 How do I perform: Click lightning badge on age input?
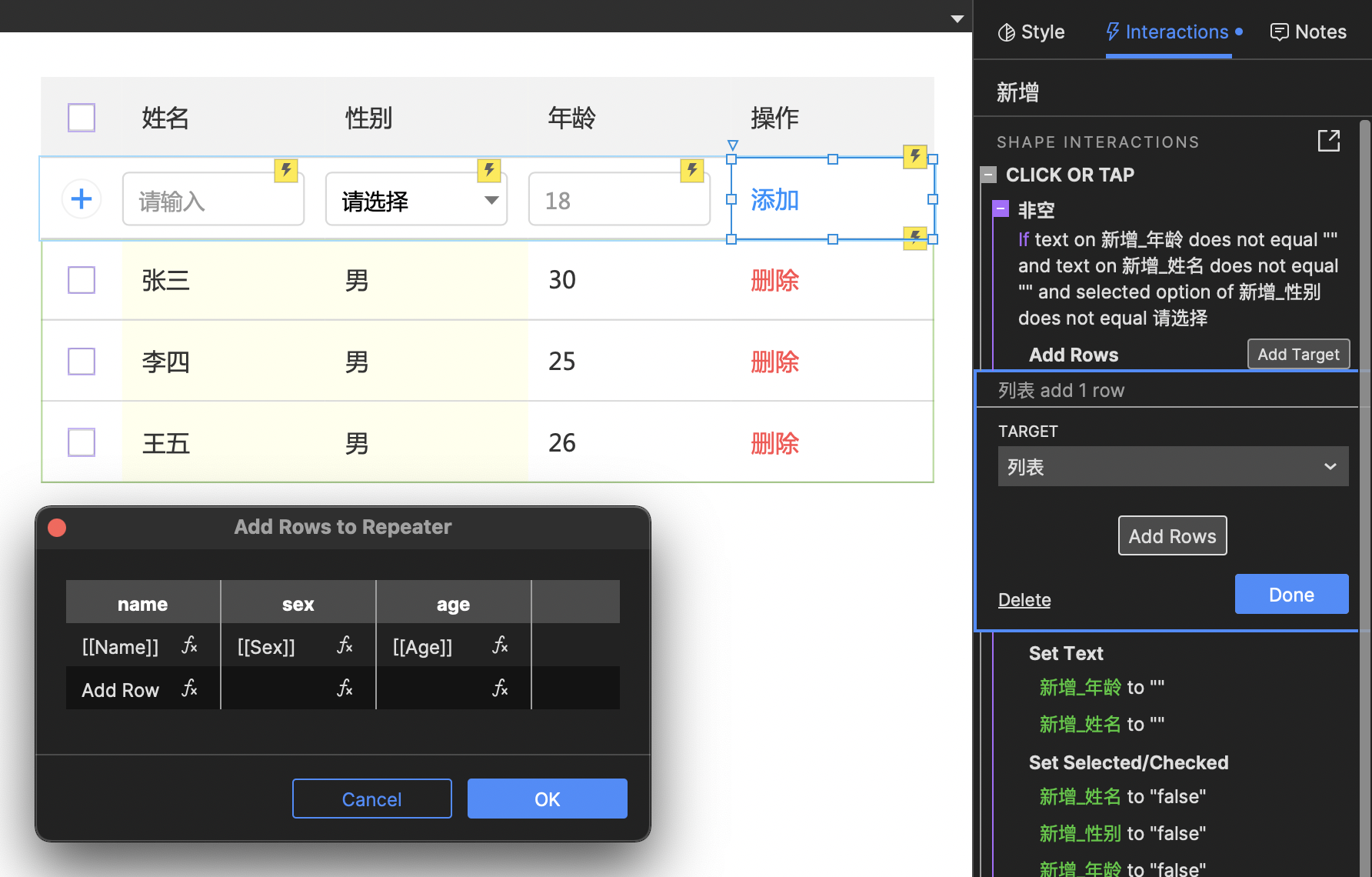pyautogui.click(x=692, y=170)
